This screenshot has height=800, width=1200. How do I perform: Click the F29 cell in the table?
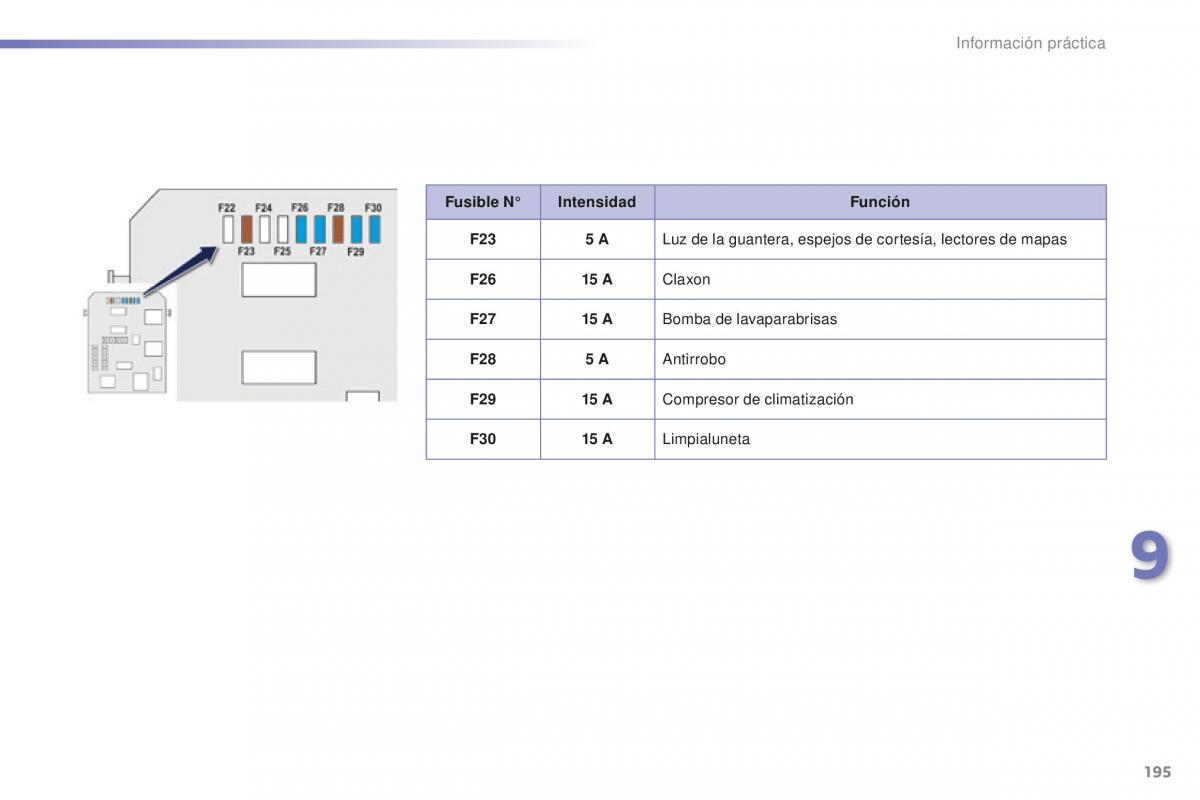coord(483,399)
